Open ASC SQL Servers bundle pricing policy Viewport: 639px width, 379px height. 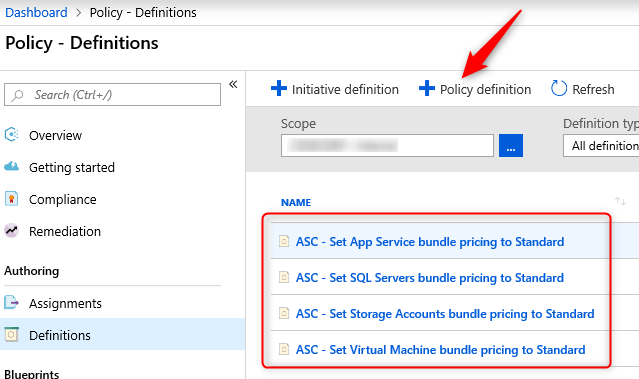click(430, 278)
